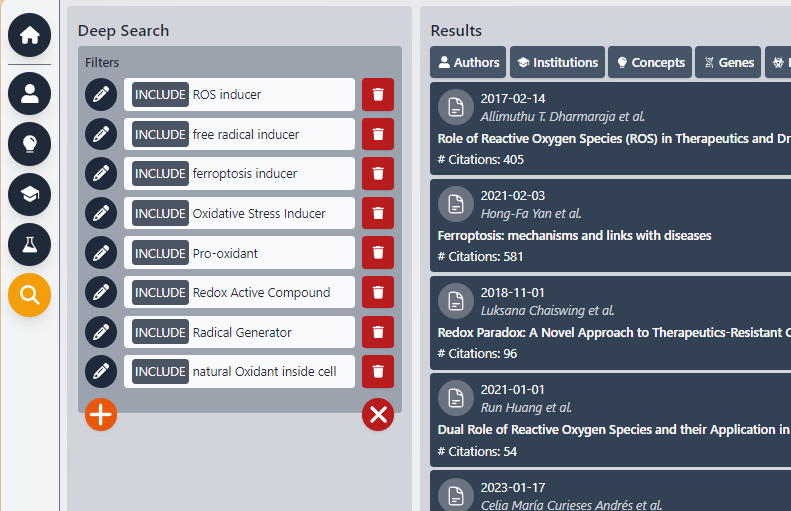The height and width of the screenshot is (511, 791).
Task: Toggle INCLUDE on ferroptosis inducer filter
Action: [x=160, y=174]
